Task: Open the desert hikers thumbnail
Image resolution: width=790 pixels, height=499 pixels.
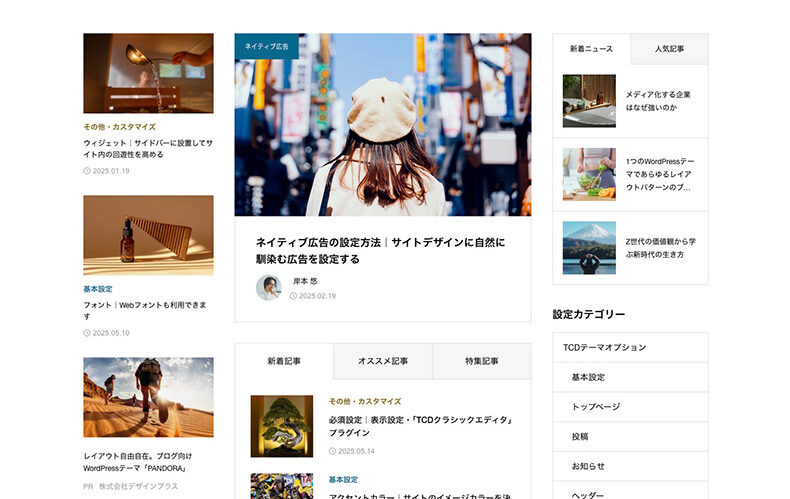Action: pyautogui.click(x=149, y=397)
